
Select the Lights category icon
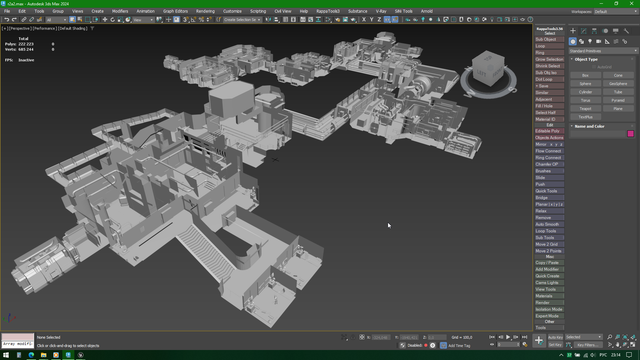tap(590, 41)
